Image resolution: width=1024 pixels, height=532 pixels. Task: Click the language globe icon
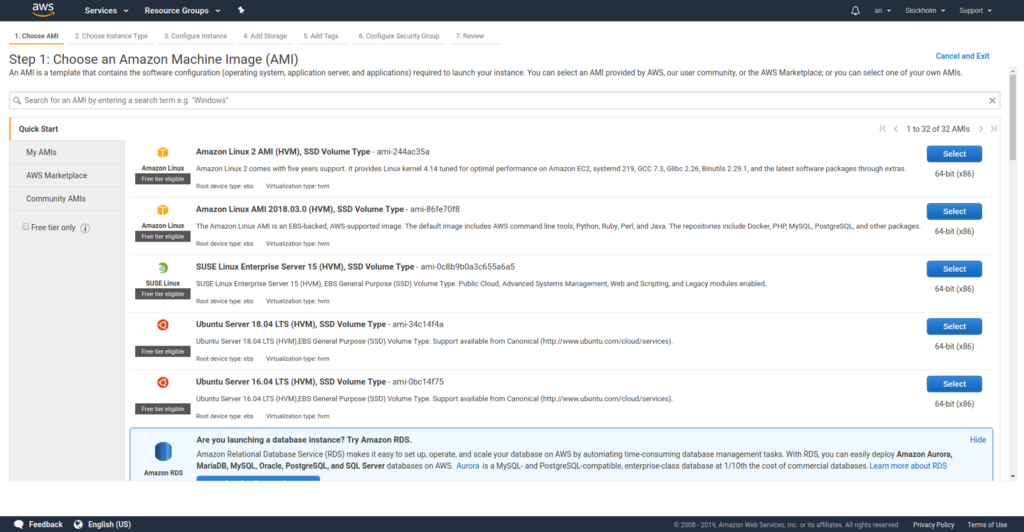[78, 525]
